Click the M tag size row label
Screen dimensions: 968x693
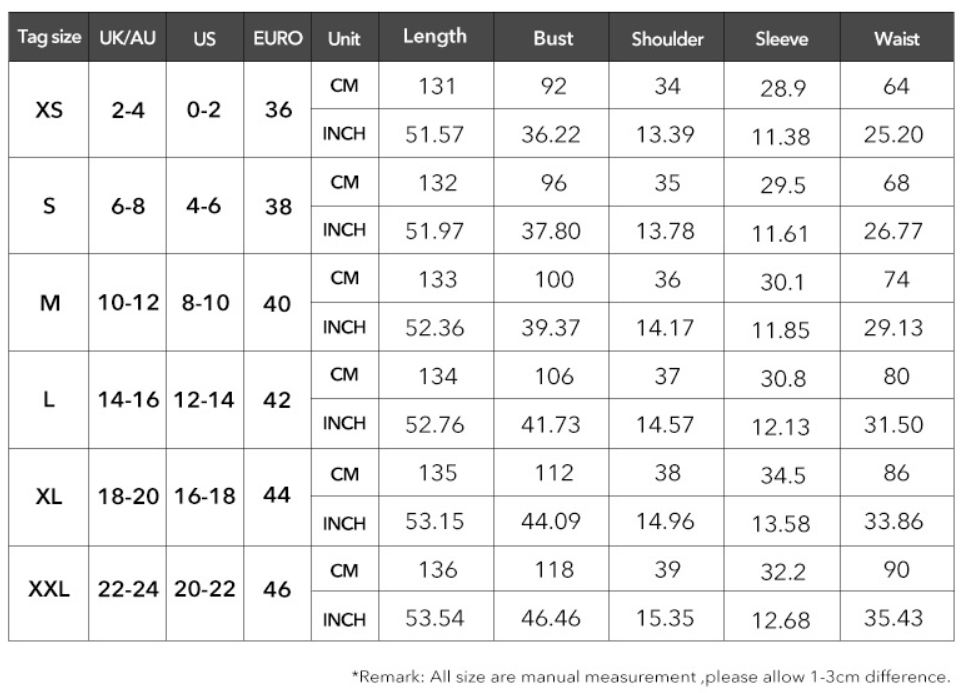click(49, 303)
